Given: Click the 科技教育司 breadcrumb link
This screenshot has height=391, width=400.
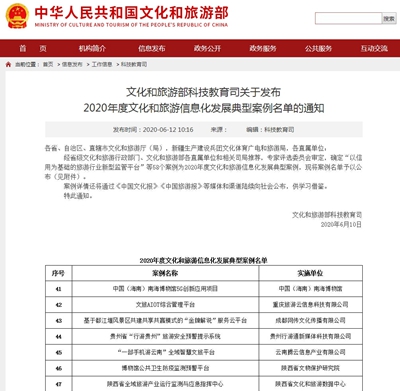Looking at the screenshot, I should [x=134, y=64].
